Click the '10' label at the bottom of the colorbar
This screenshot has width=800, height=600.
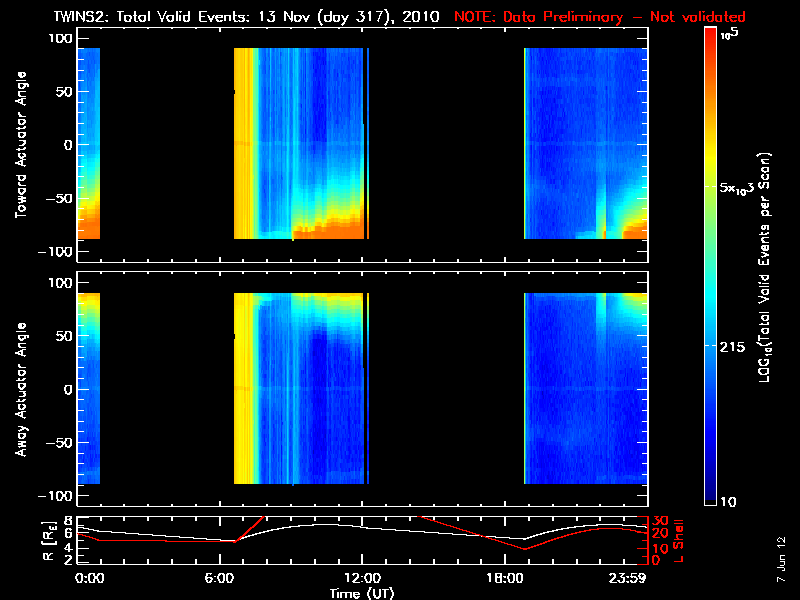pyautogui.click(x=728, y=502)
